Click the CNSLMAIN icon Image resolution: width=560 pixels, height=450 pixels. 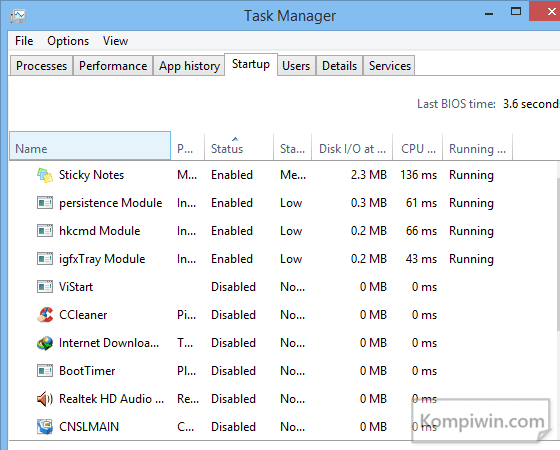point(45,427)
